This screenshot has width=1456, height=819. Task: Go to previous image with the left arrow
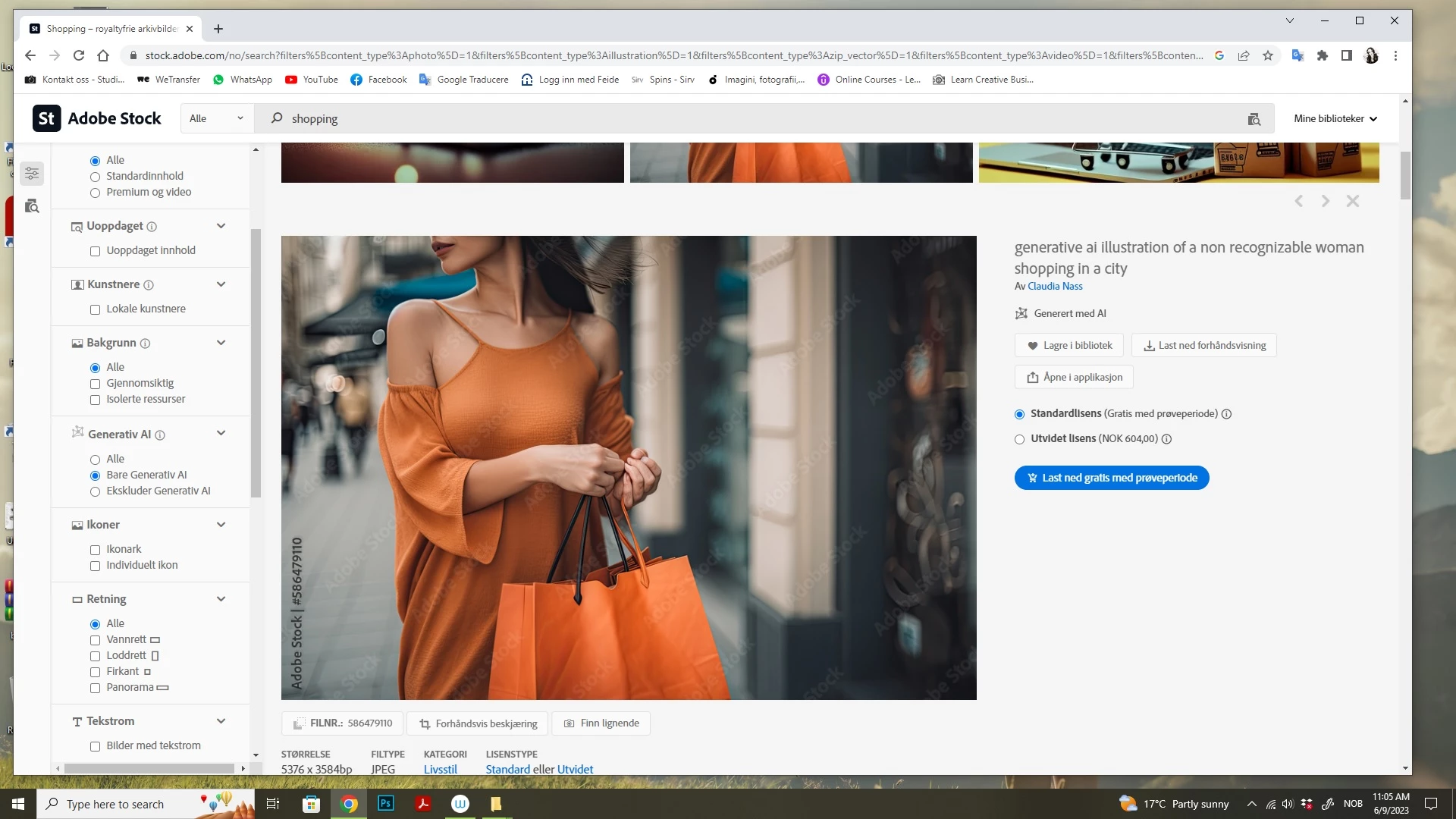coord(1298,201)
